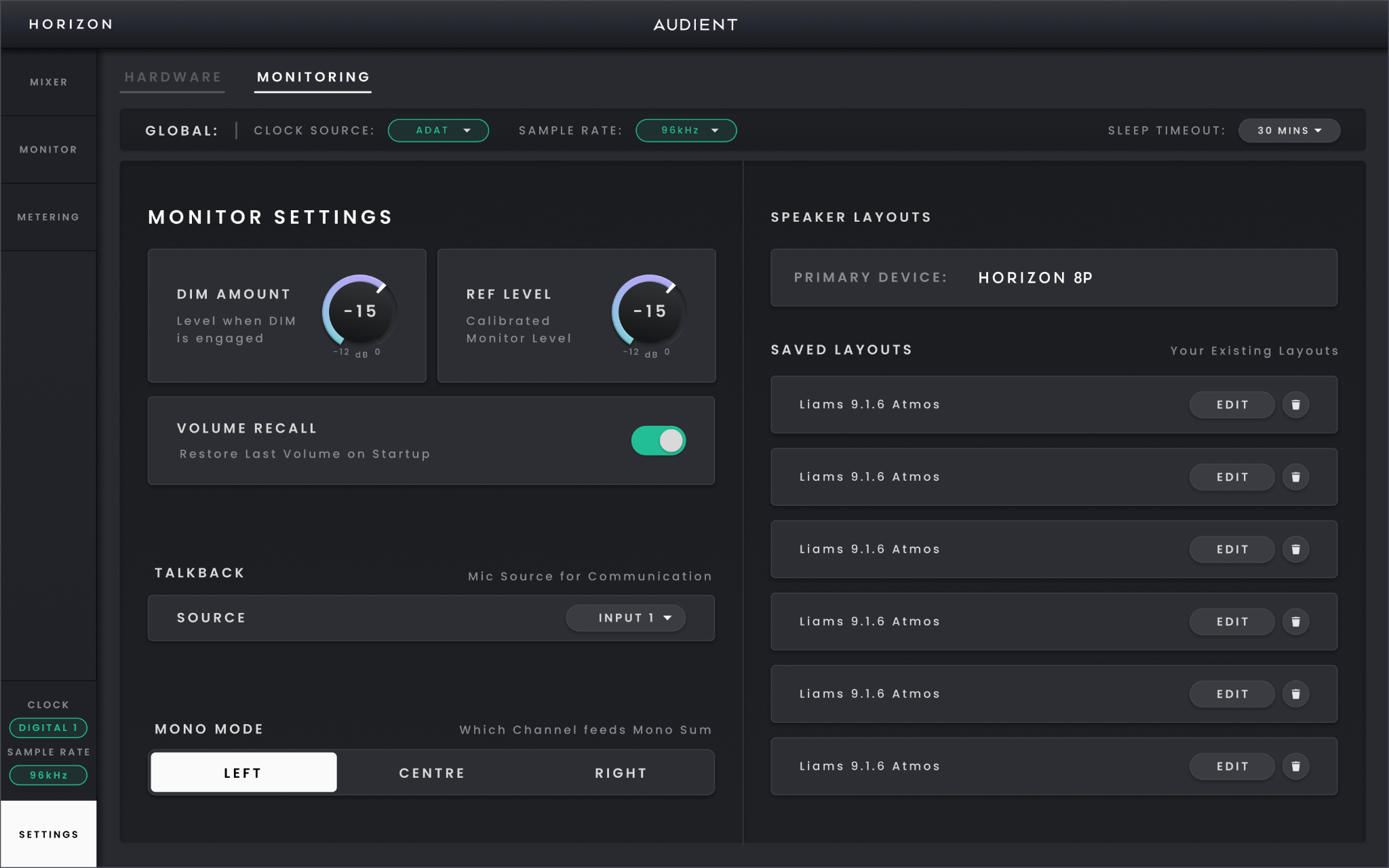
Task: Click the MONITOR SETTINGS heading
Action: click(x=271, y=217)
